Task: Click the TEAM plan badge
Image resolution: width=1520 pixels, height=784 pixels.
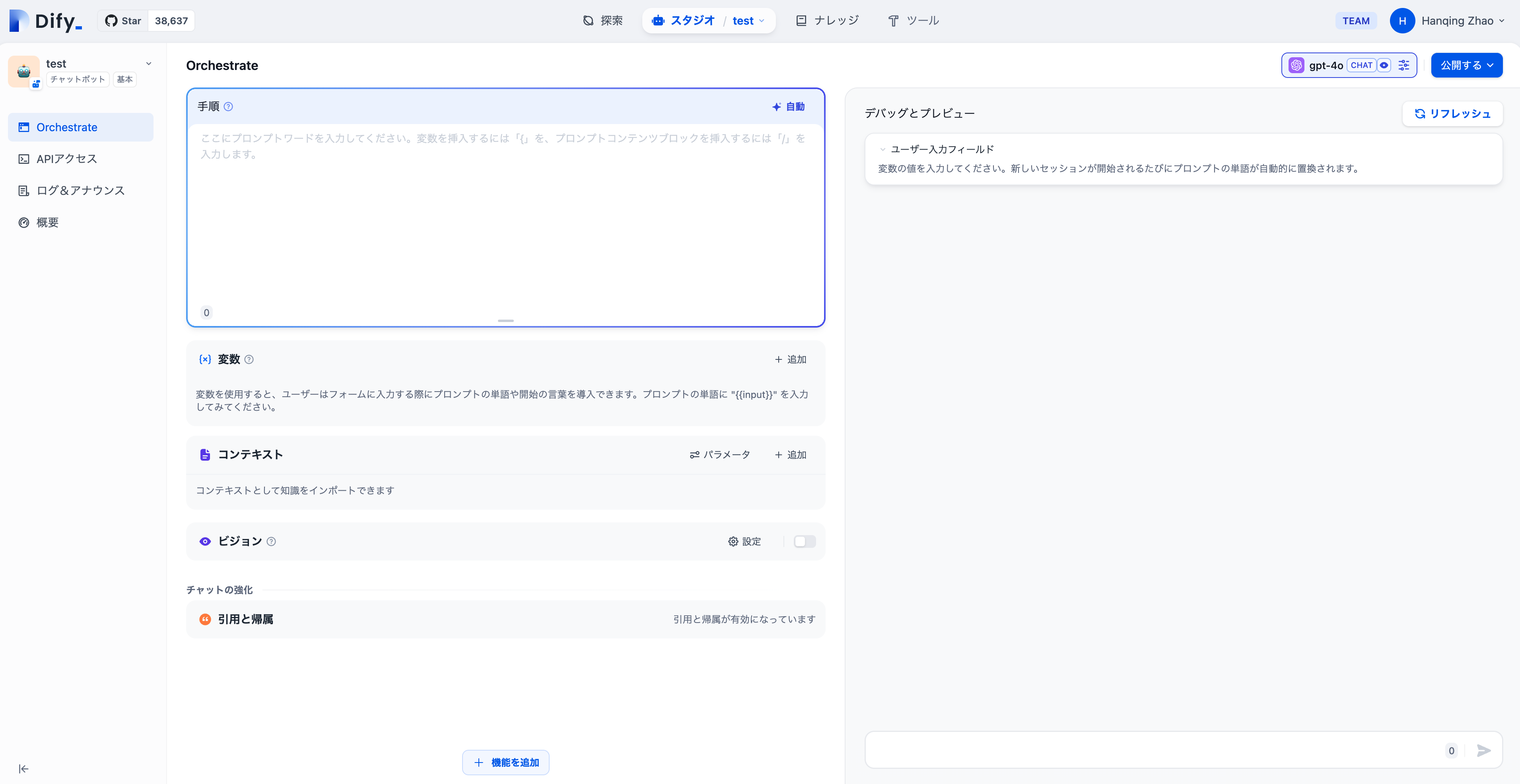Action: [1355, 21]
